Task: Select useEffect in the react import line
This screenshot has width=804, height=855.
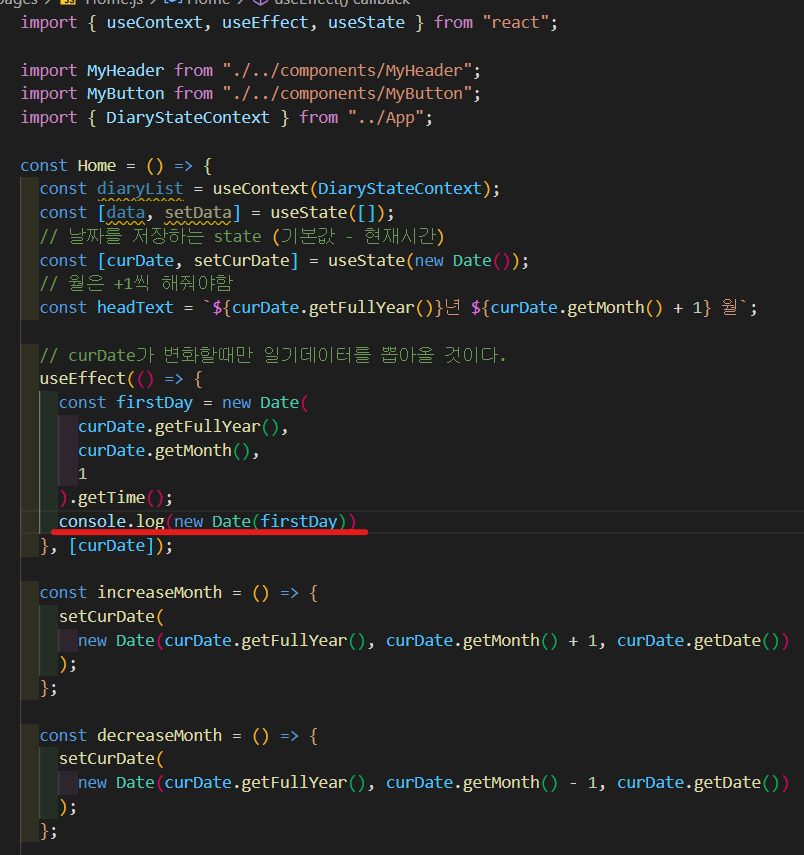Action: pos(265,23)
